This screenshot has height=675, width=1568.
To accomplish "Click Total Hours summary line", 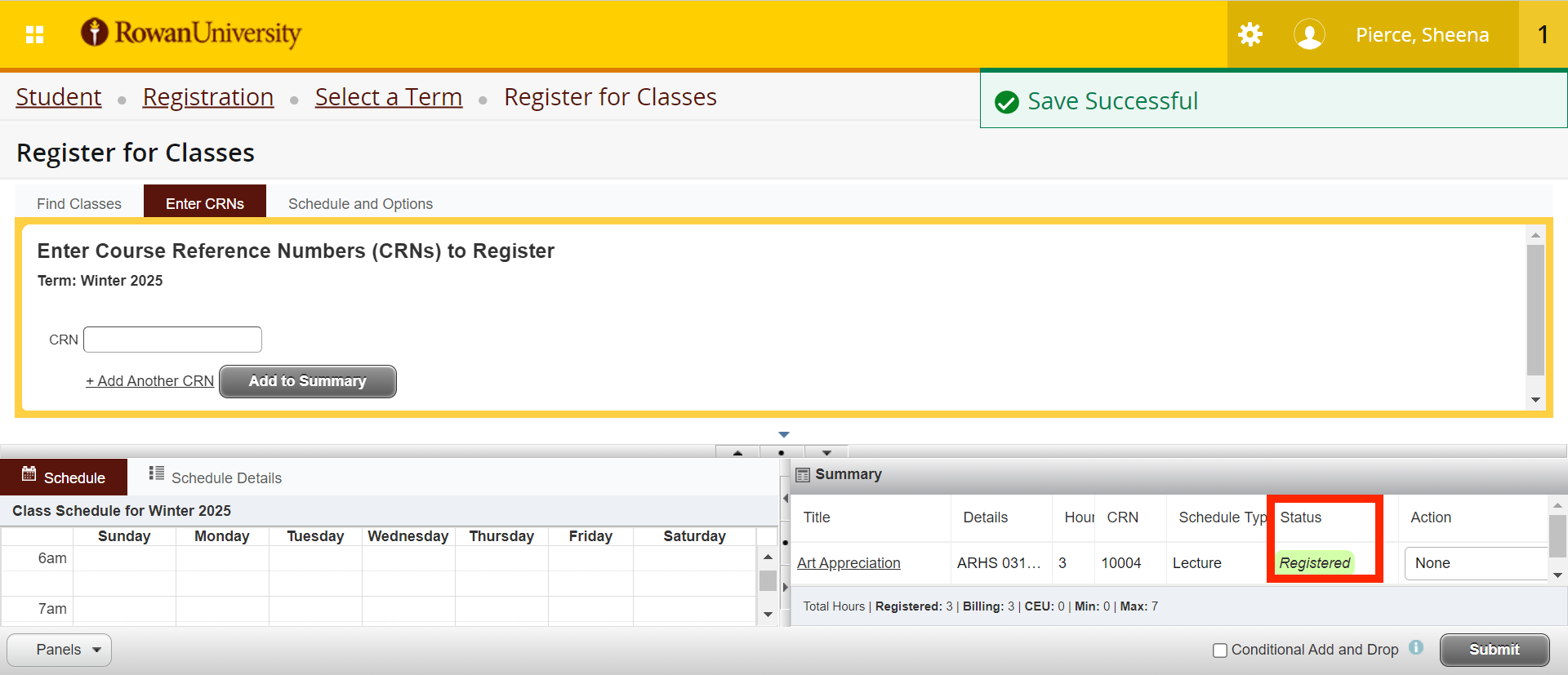I will [981, 606].
